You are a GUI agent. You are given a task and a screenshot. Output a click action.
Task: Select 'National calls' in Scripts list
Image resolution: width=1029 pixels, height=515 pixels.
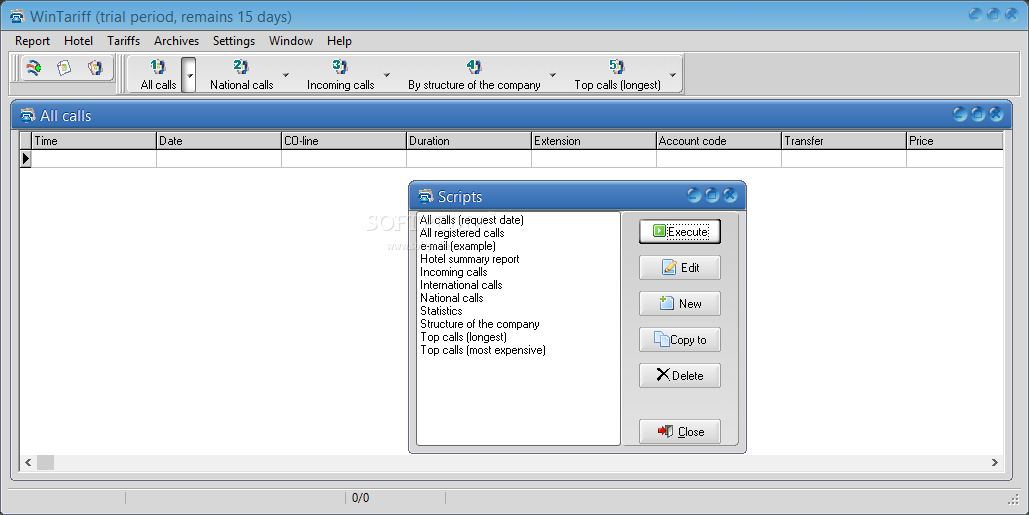[x=452, y=298]
